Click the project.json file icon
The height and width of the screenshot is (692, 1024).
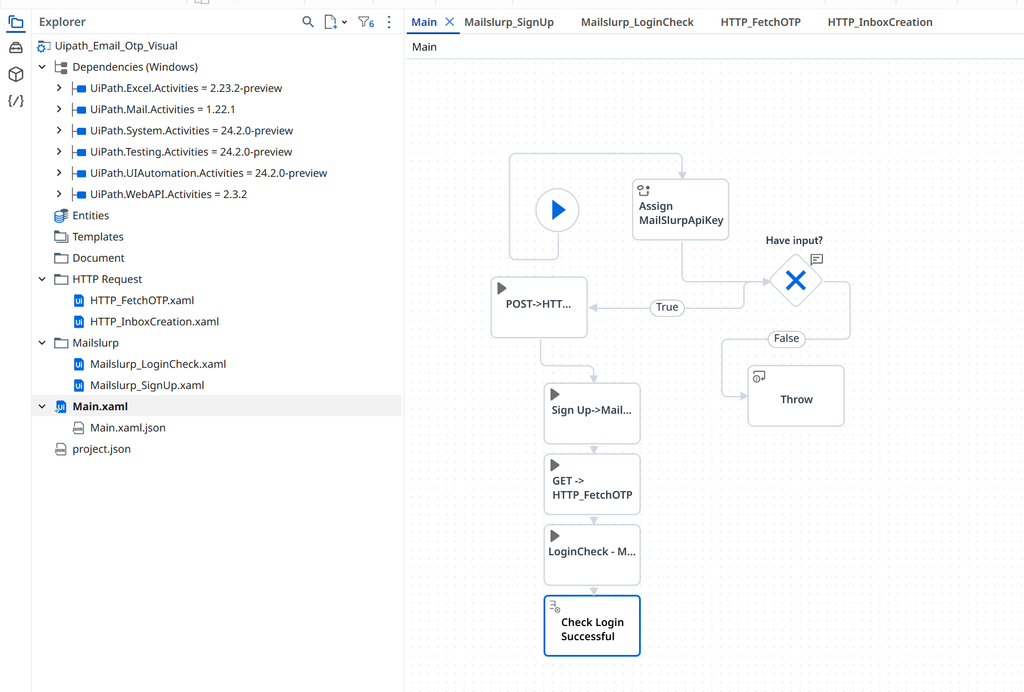(x=61, y=449)
